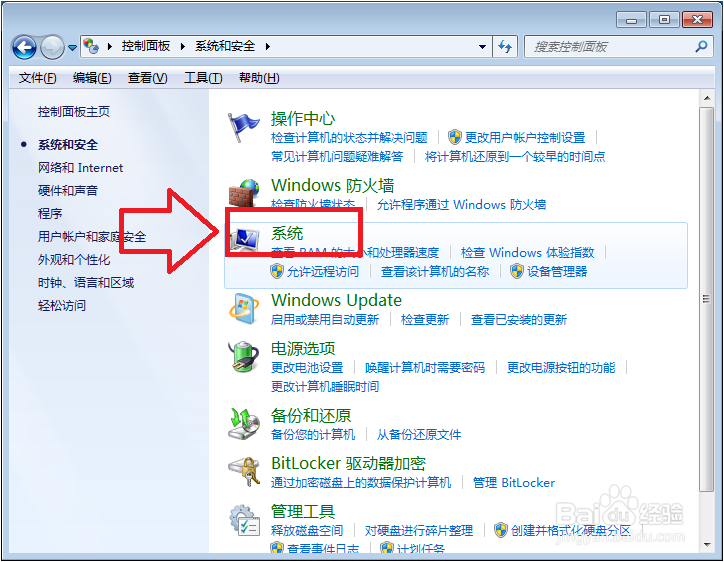The image size is (724, 562).
Task: Click 启用或禁用自动更新 link
Action: [x=325, y=320]
